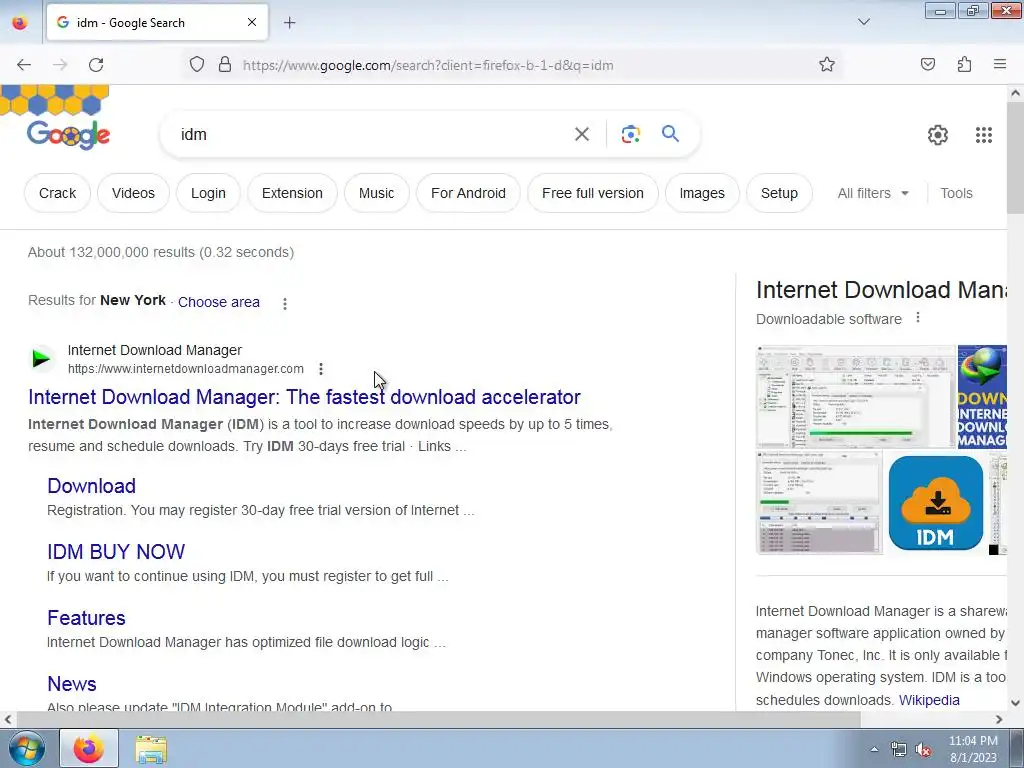
Task: Expand the list all tabs chevron
Action: pyautogui.click(x=863, y=22)
